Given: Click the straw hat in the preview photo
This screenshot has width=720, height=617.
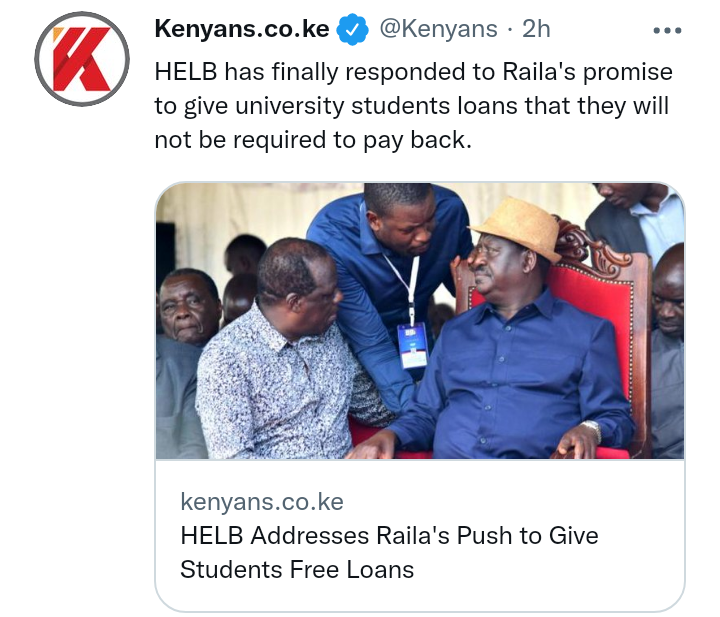Looking at the screenshot, I should coord(519,227).
